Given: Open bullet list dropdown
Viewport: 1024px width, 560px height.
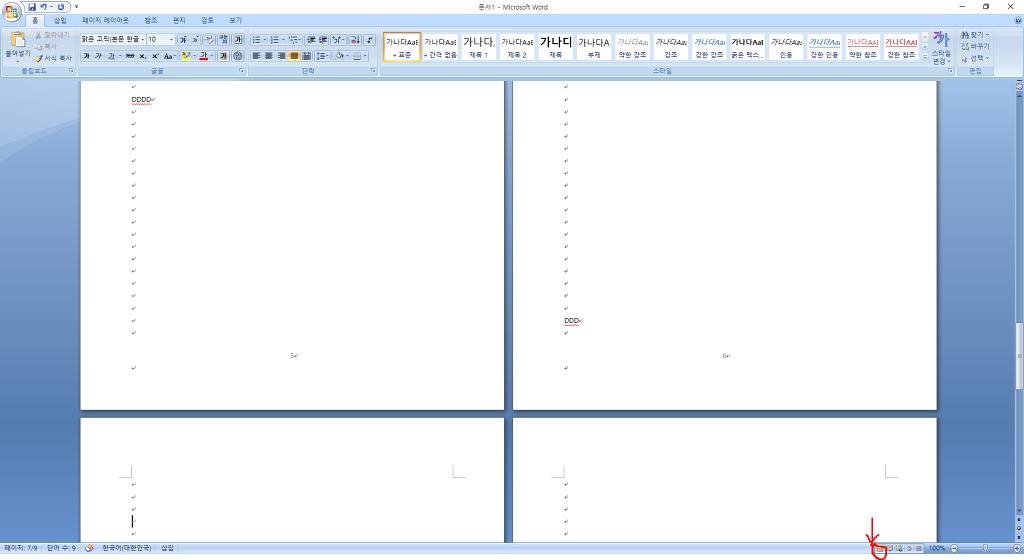Looking at the screenshot, I should (x=264, y=40).
